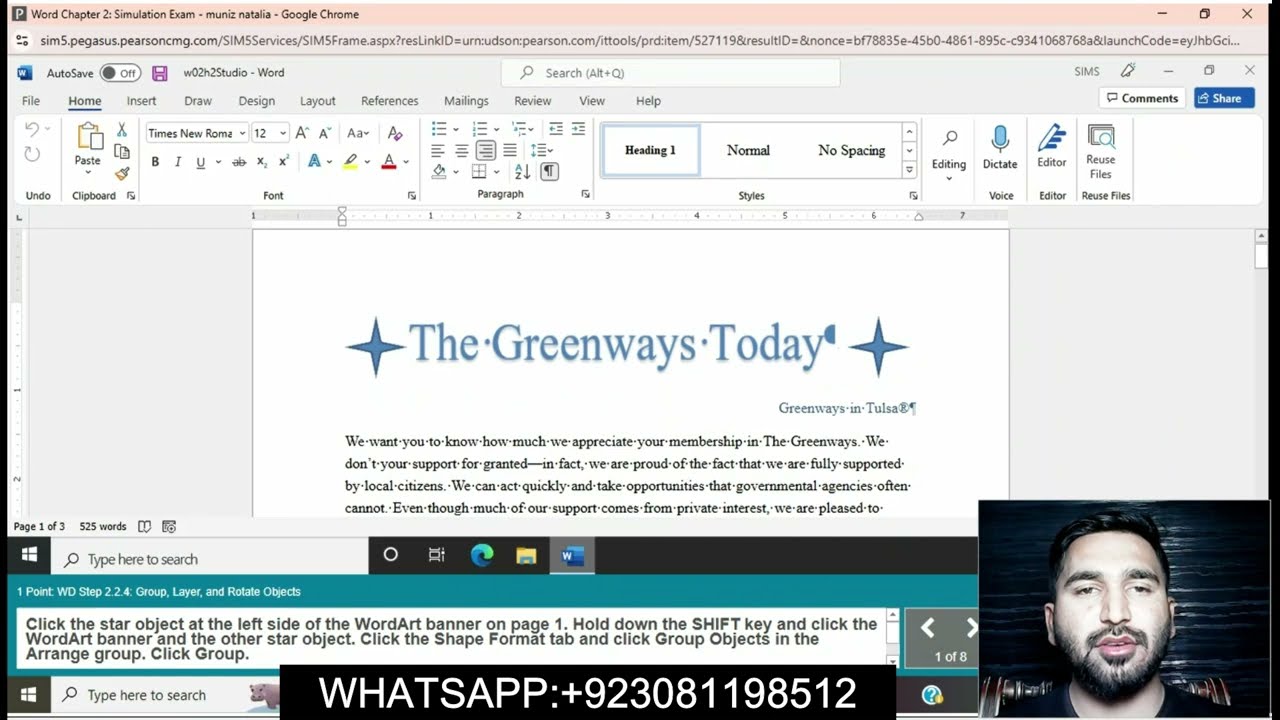Viewport: 1280px width, 720px height.
Task: Click the Search (Alt+Q) box
Action: point(670,73)
